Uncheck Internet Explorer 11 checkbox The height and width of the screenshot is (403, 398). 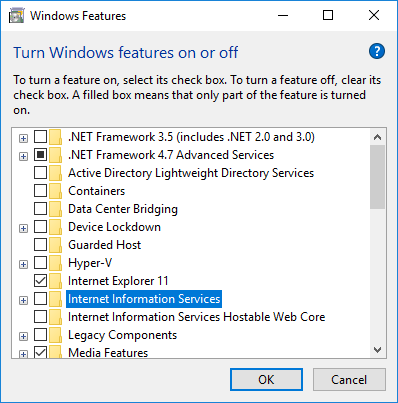40,281
